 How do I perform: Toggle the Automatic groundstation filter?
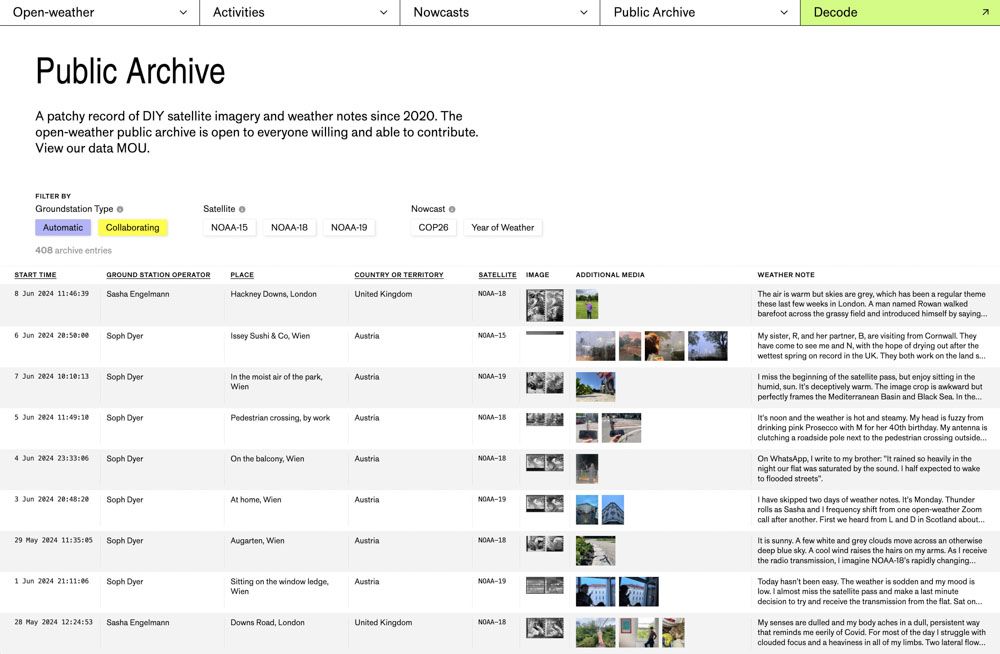[x=63, y=228]
